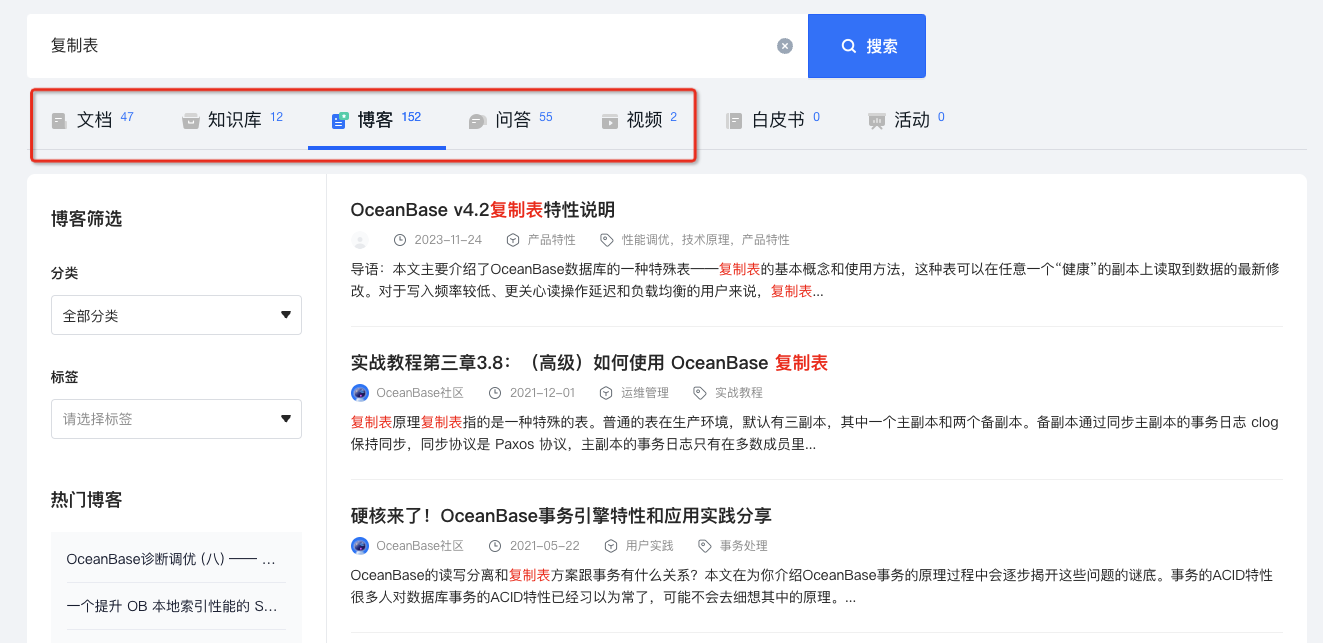Open article OceanBase v4.2复制表特性说明

coord(482,210)
